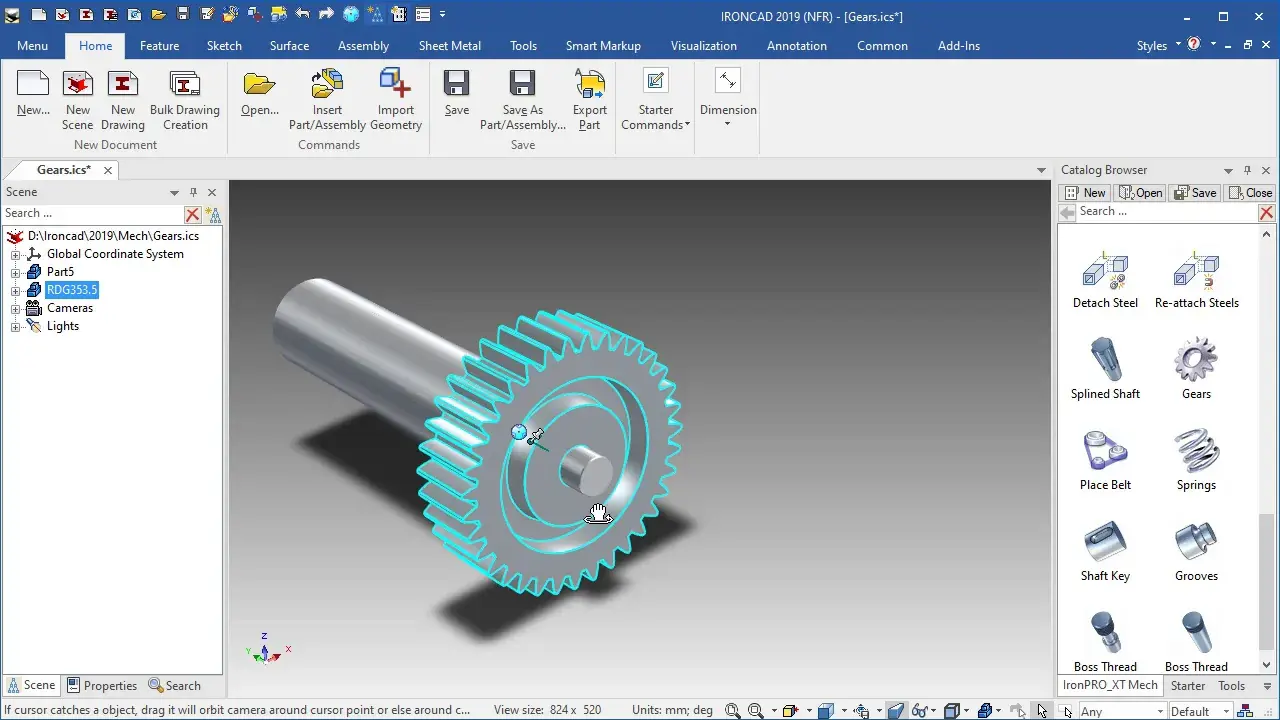Toggle pin on the Scene panel
The height and width of the screenshot is (720, 1280).
click(194, 192)
